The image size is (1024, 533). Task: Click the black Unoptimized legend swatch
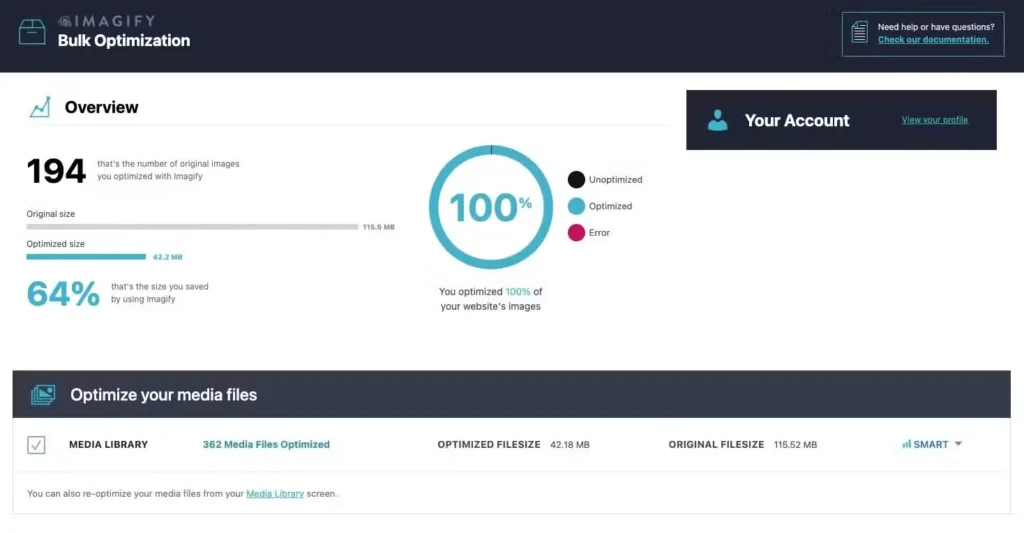(576, 180)
